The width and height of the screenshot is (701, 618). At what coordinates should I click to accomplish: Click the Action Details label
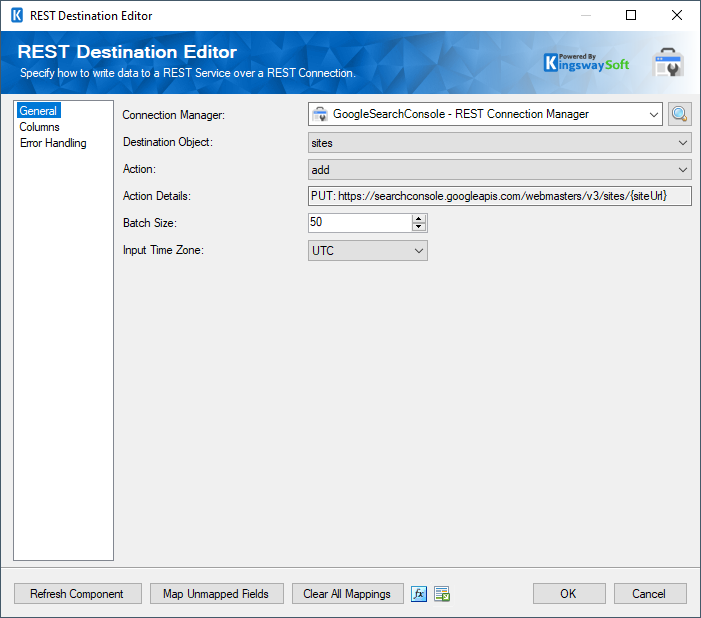[x=156, y=196]
